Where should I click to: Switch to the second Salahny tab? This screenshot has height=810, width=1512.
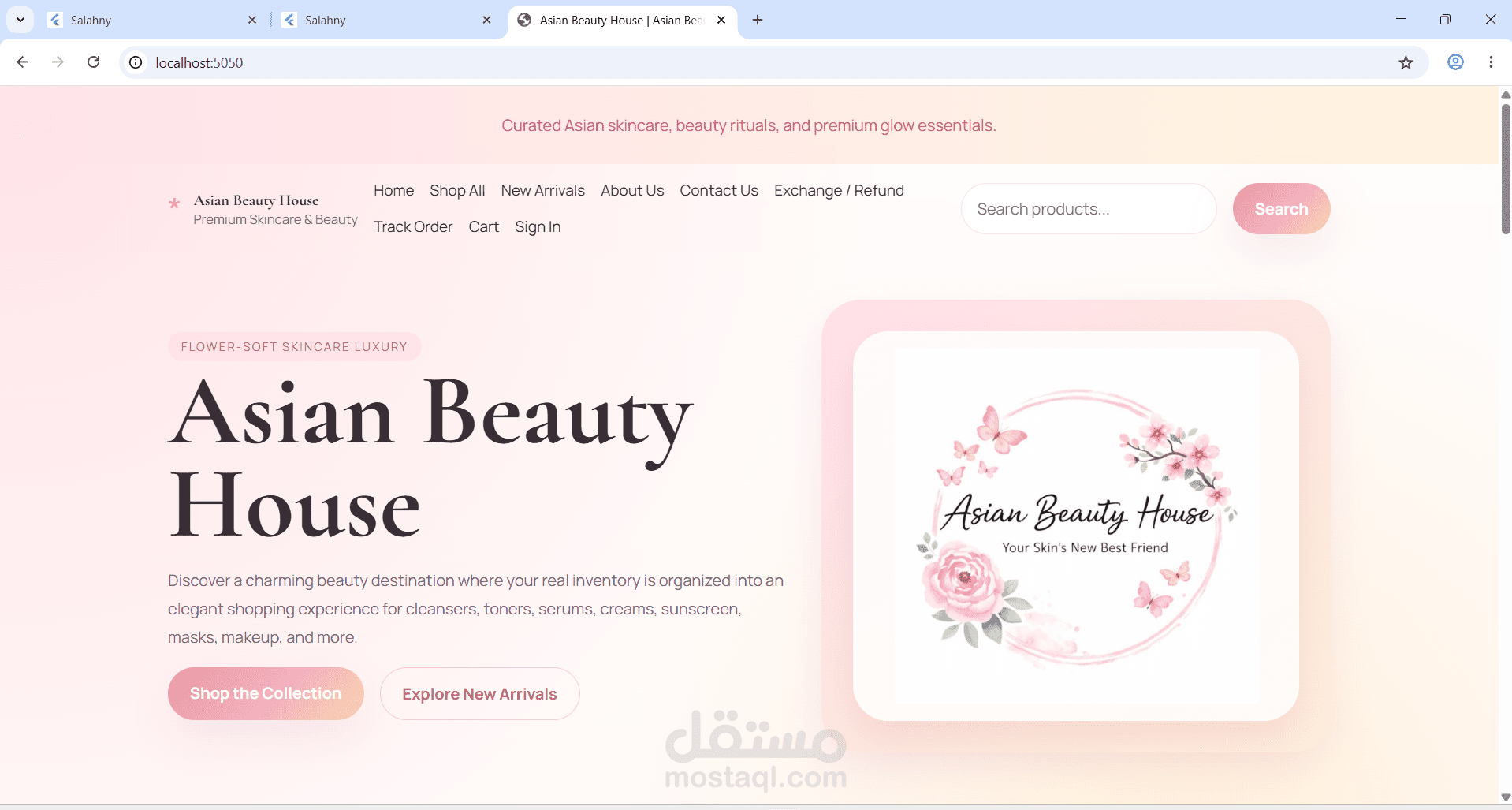pyautogui.click(x=388, y=20)
